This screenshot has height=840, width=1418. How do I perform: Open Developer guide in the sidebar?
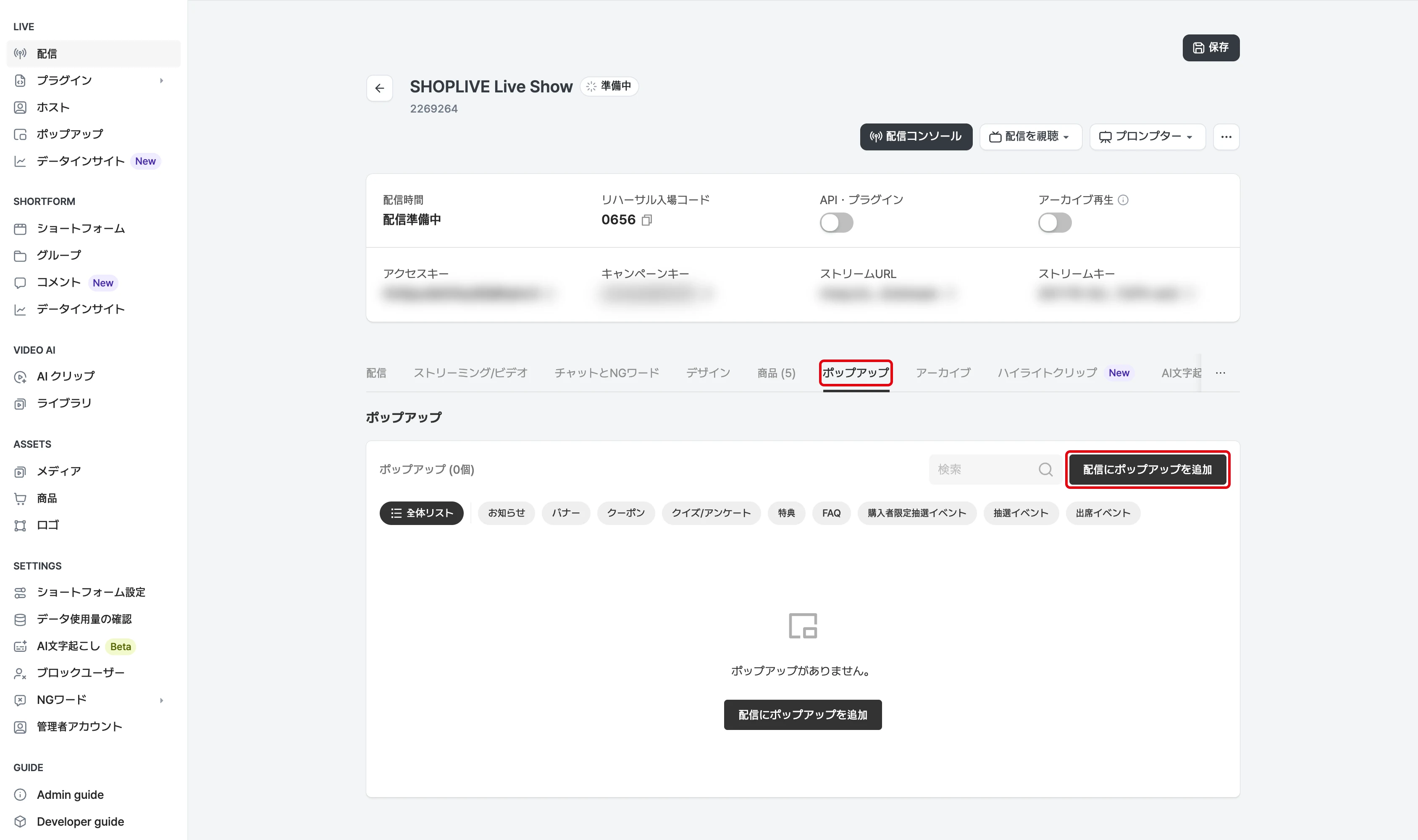(93, 822)
